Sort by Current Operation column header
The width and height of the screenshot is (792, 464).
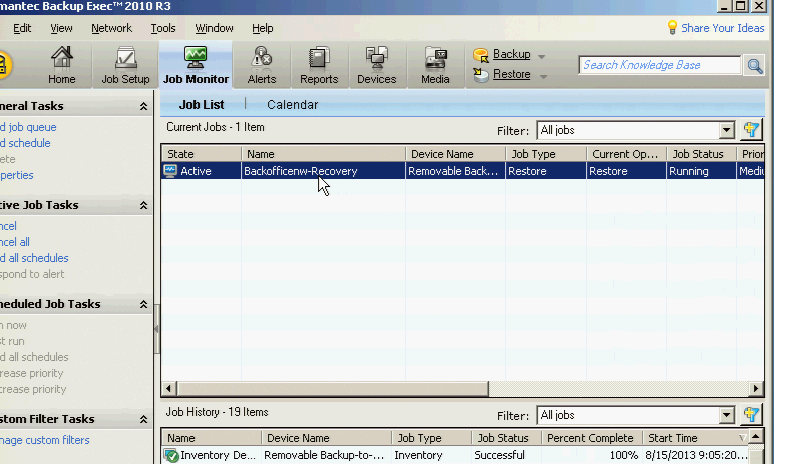point(626,154)
